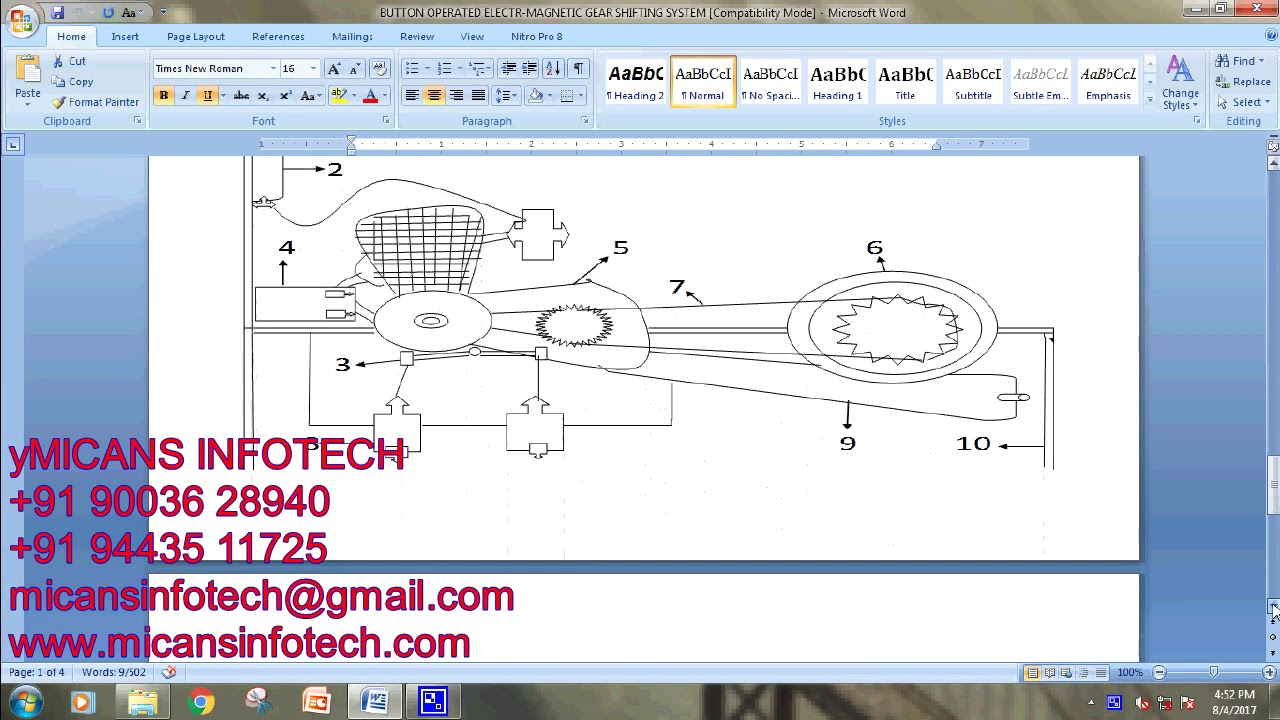
Task: Switch to Outline view
Action: click(1084, 673)
